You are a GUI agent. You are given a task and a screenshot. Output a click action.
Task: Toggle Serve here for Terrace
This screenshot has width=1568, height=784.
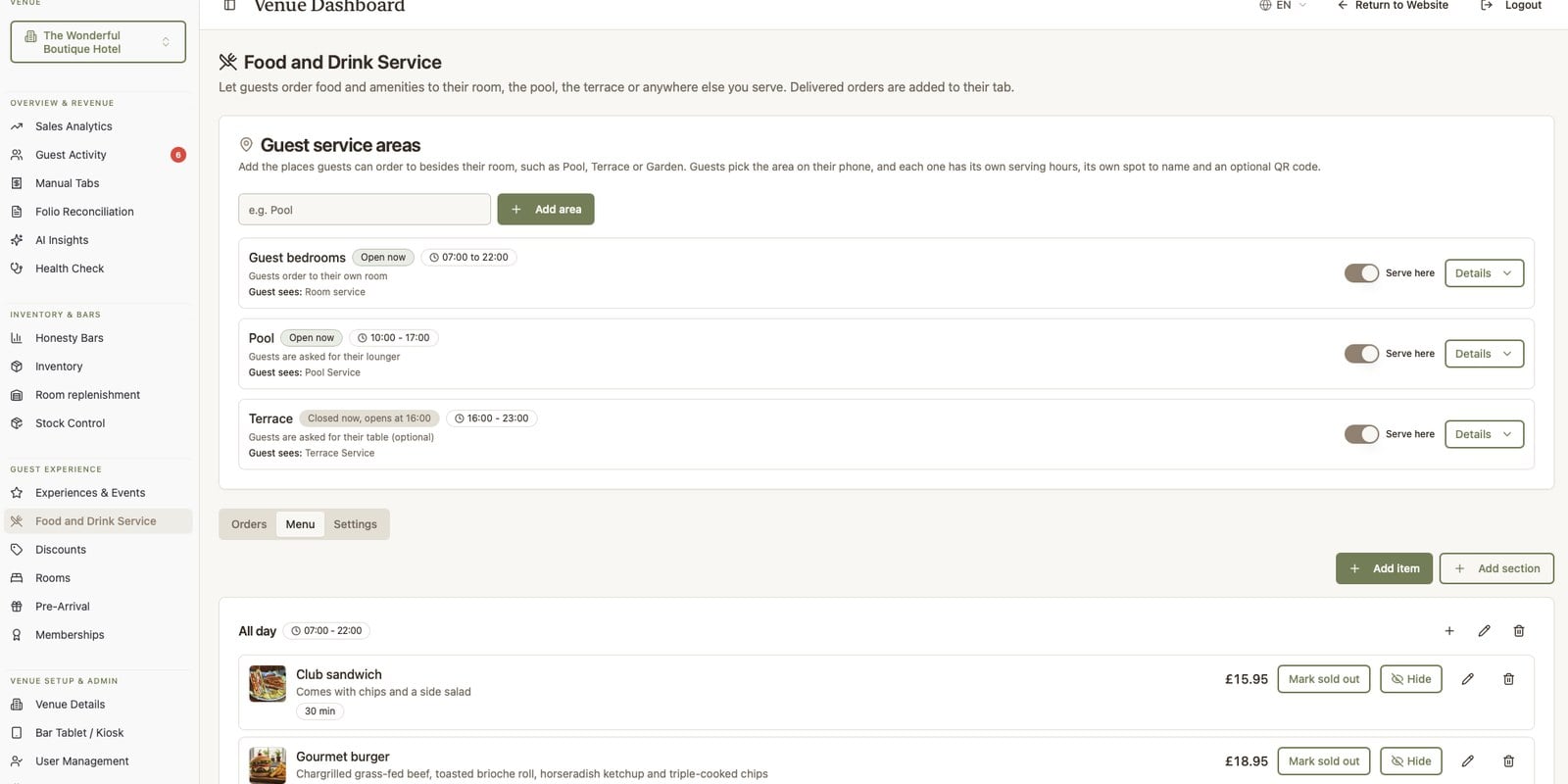(x=1361, y=434)
